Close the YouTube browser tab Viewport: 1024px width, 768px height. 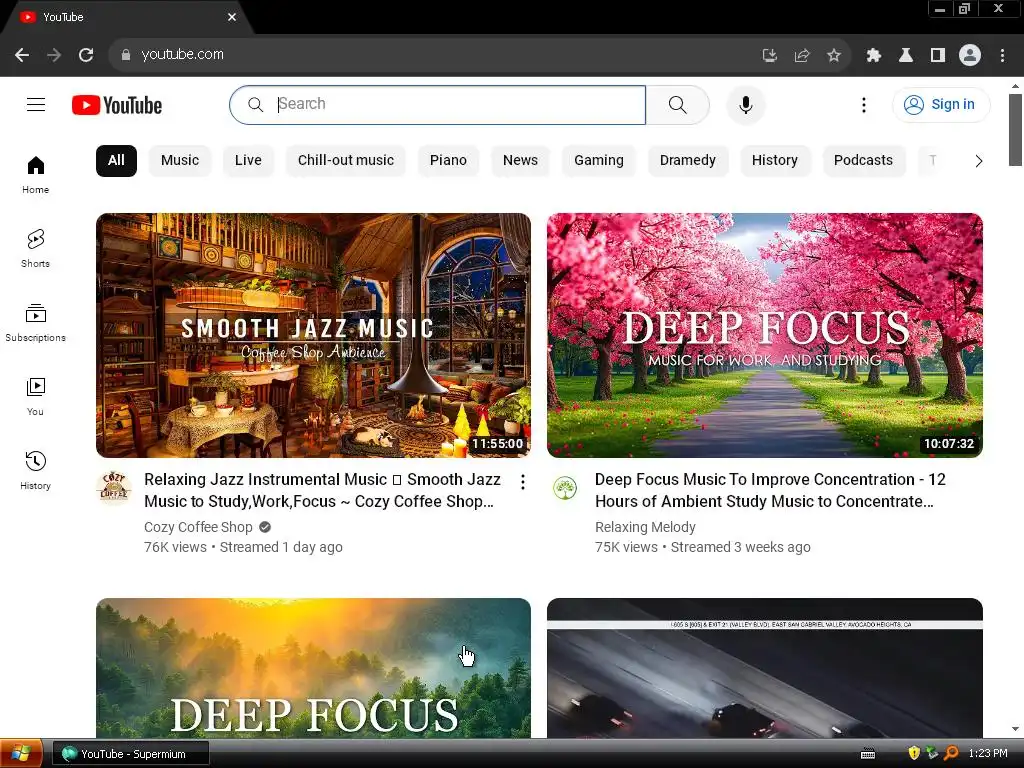coord(232,17)
